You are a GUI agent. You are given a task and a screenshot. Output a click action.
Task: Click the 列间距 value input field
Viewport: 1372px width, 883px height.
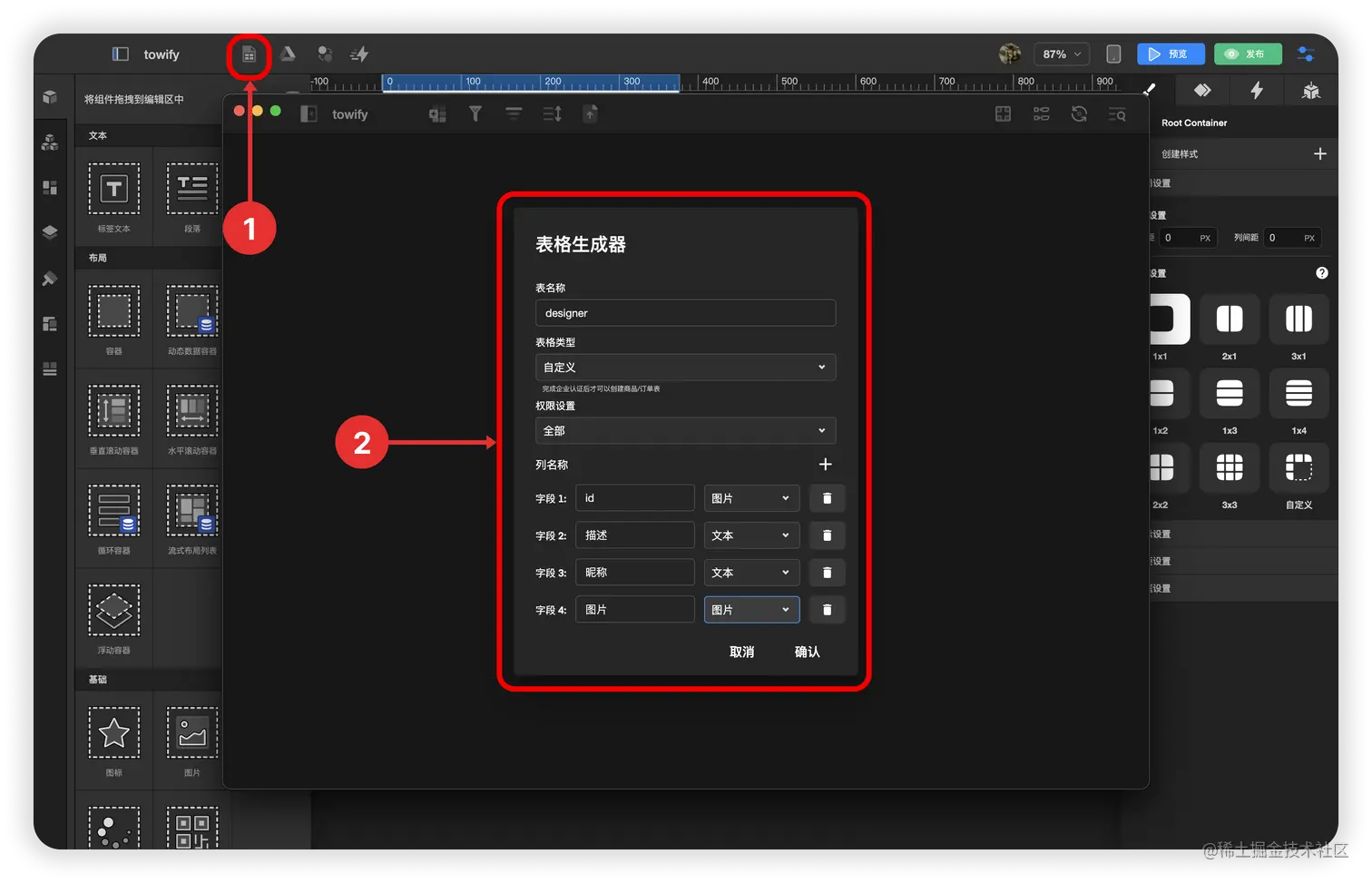tap(1291, 238)
